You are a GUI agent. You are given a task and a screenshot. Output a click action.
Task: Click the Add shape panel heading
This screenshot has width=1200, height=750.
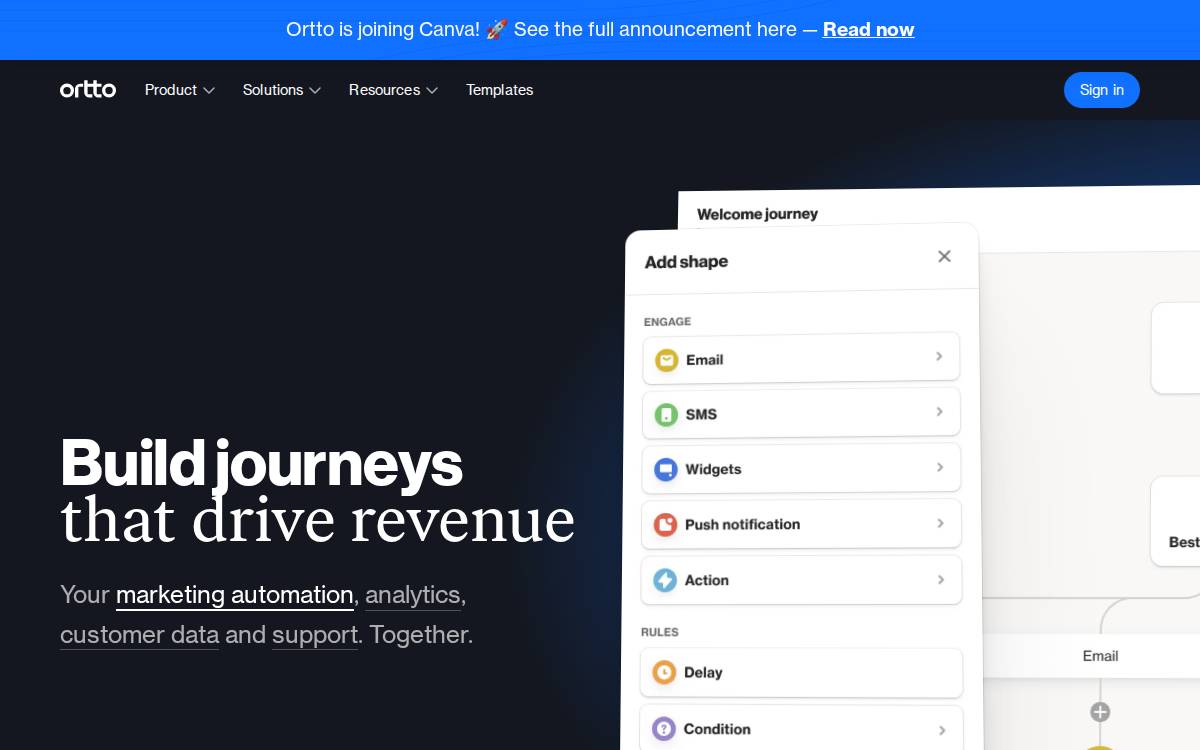pyautogui.click(x=686, y=262)
